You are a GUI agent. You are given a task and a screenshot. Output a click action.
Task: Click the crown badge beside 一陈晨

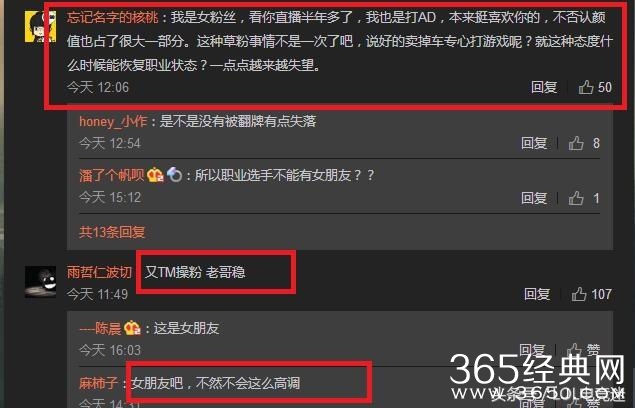(132, 328)
